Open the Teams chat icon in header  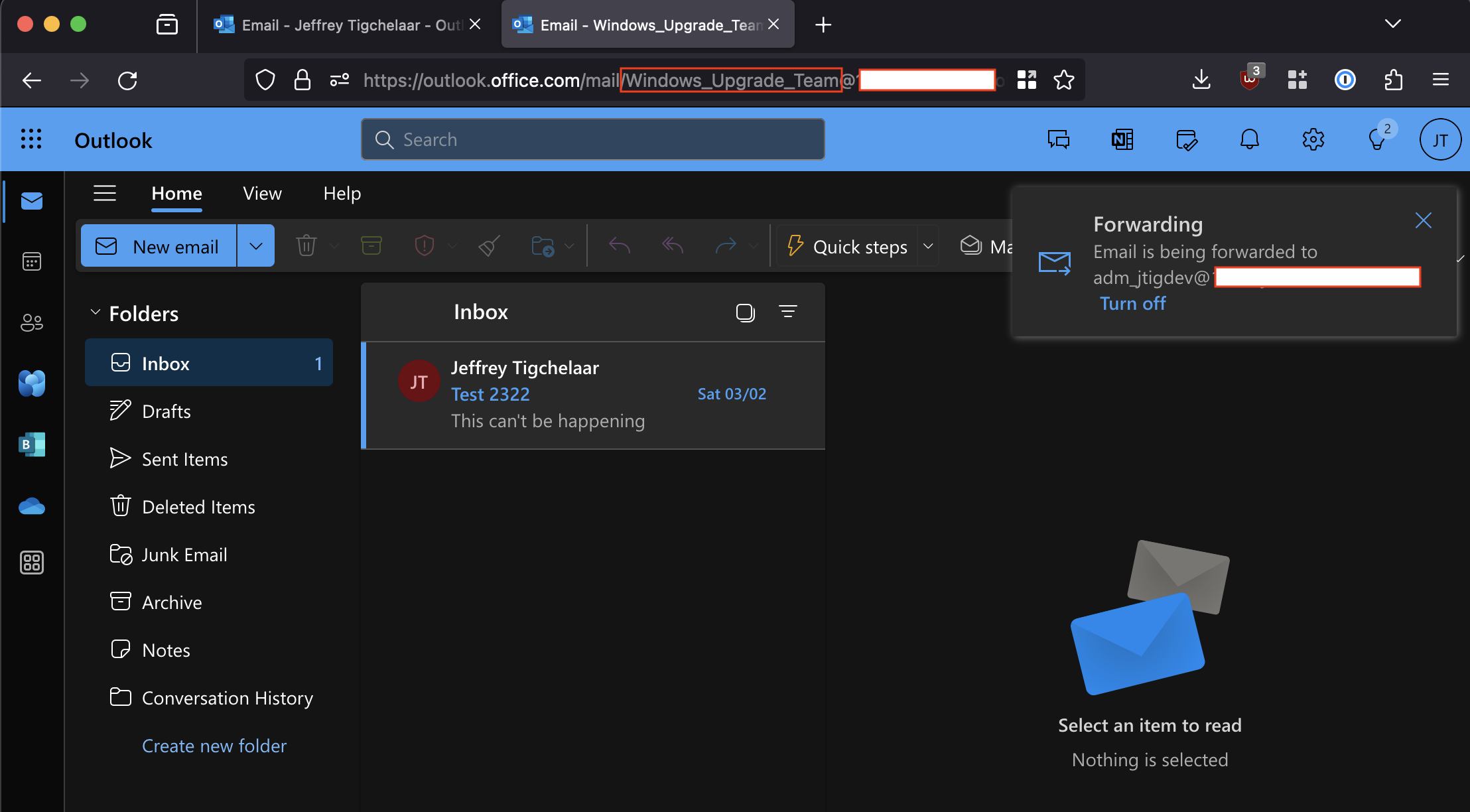tap(1059, 139)
